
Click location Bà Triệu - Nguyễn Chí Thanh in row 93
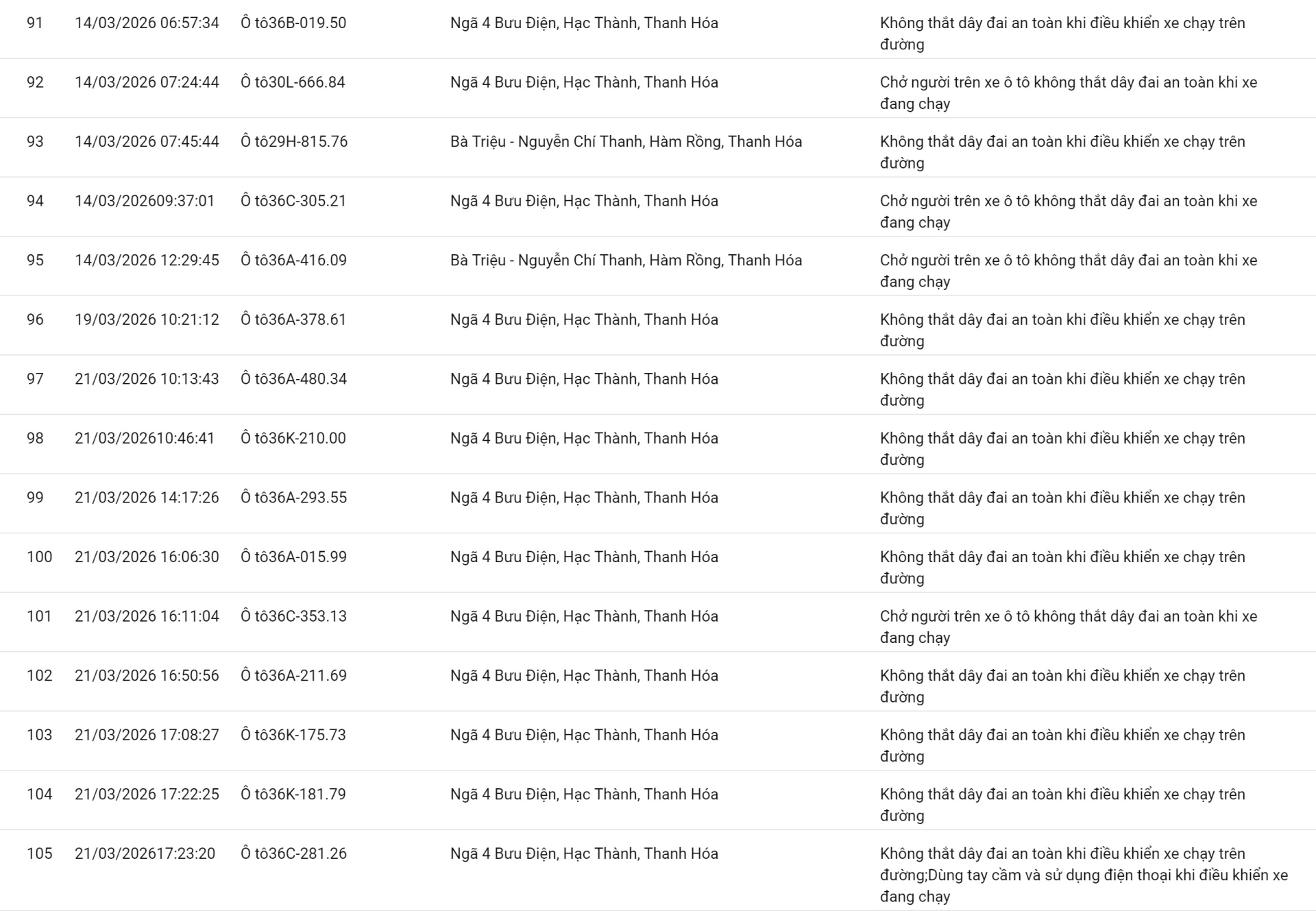(625, 142)
